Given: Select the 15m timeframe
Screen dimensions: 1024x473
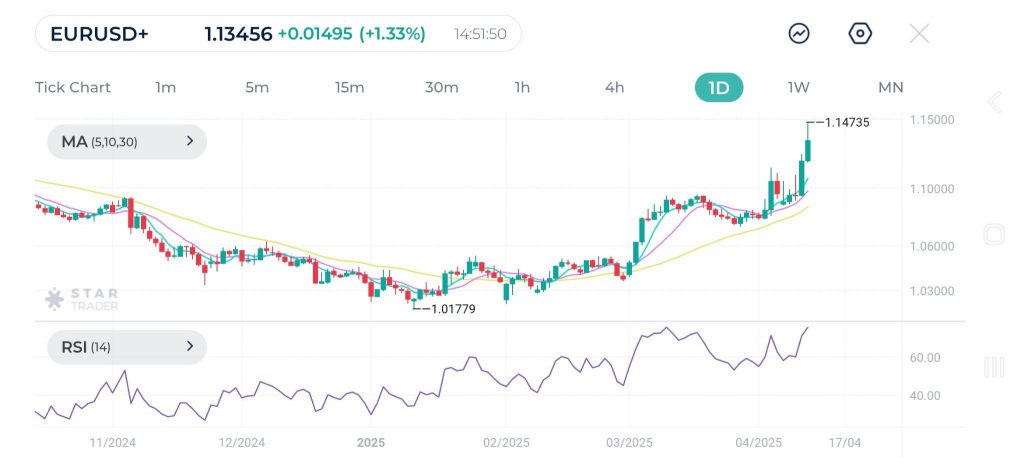Looking at the screenshot, I should click(349, 88).
